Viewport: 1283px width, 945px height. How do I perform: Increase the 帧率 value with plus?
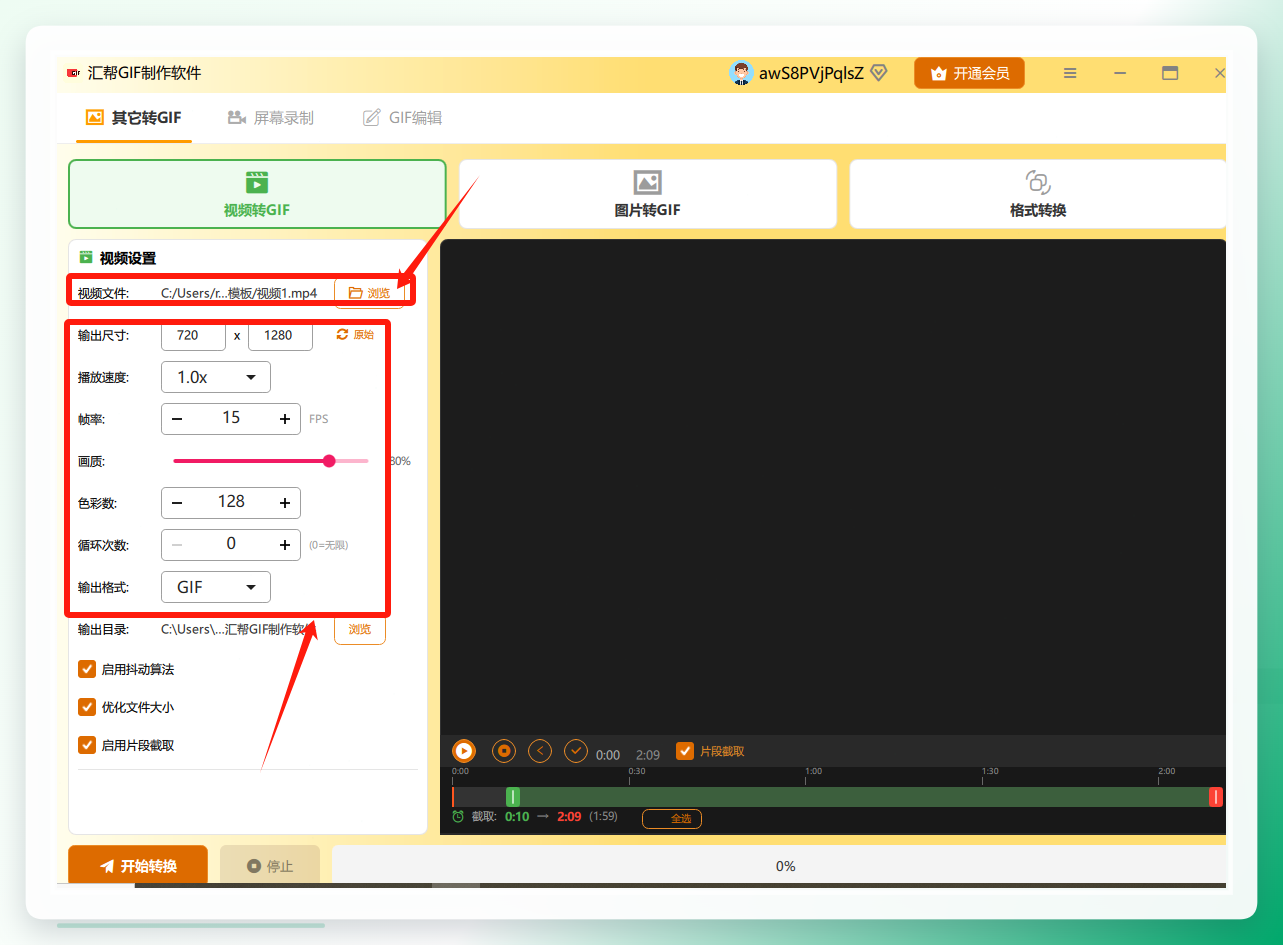click(285, 419)
